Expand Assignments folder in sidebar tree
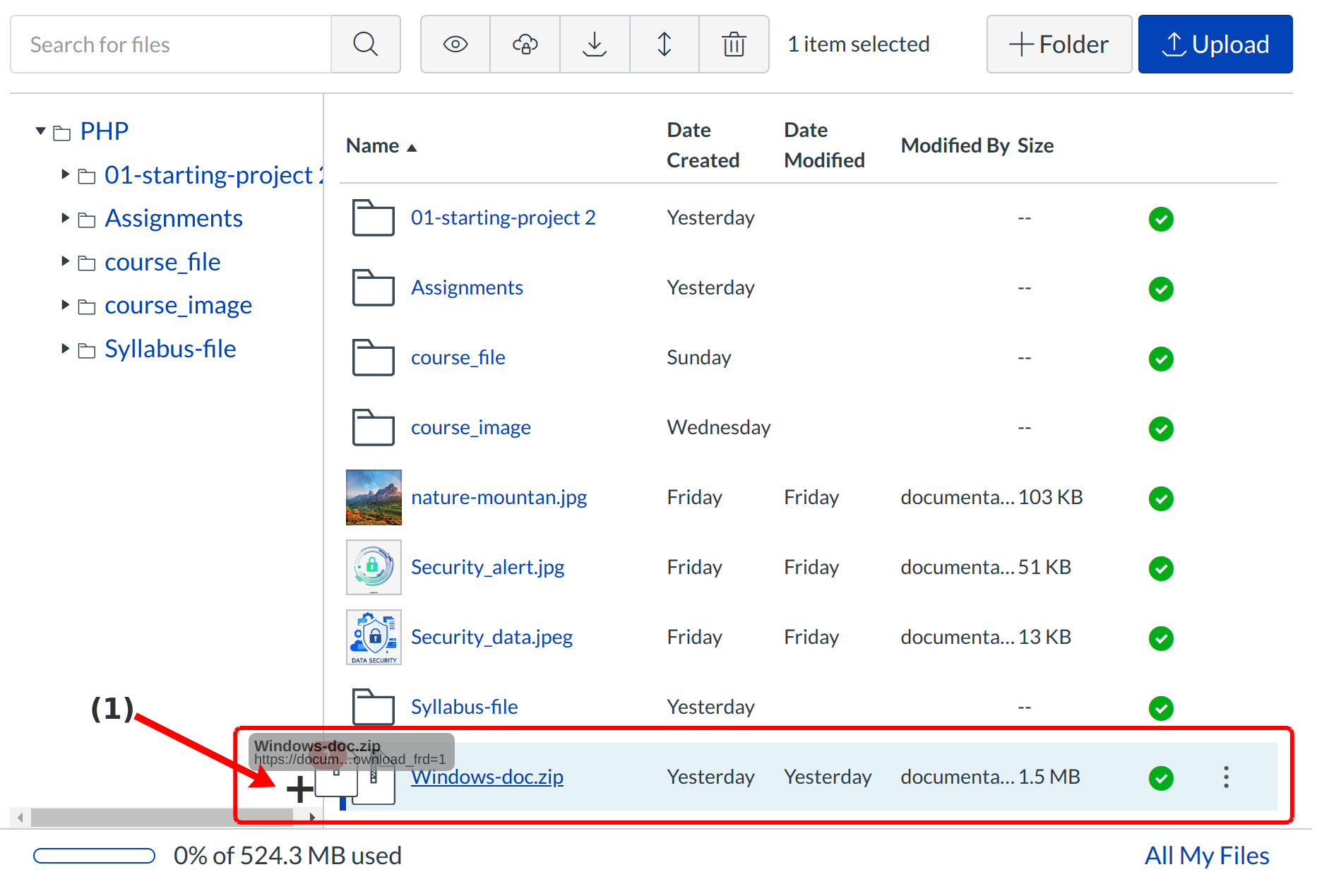The width and height of the screenshot is (1317, 896). pos(66,218)
